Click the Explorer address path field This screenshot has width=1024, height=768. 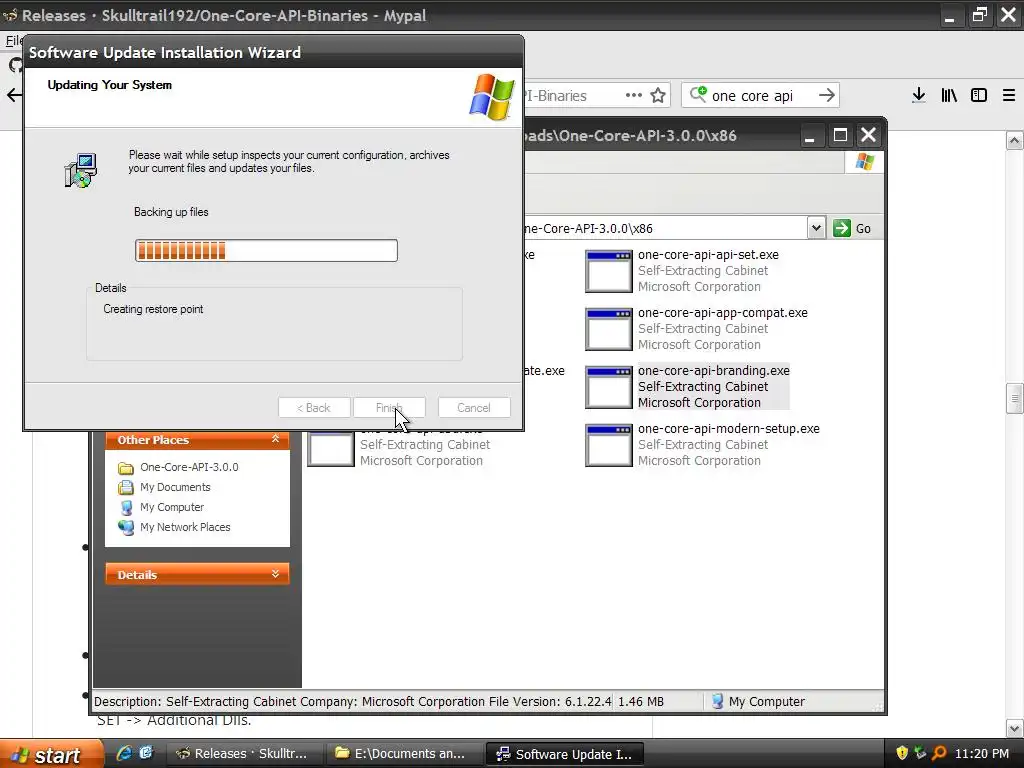tap(666, 228)
